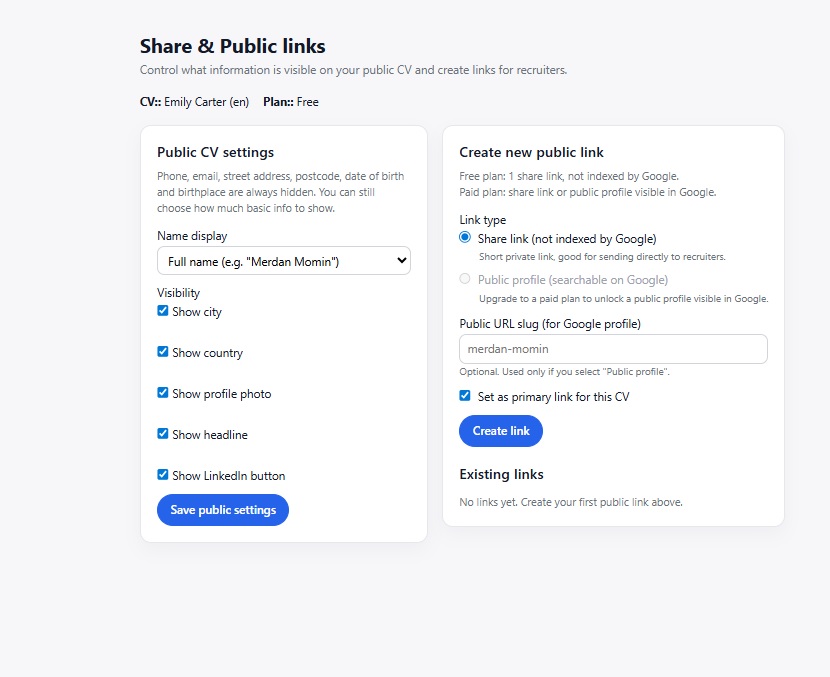The image size is (830, 677).
Task: Click the Plan: Free label
Action: click(291, 102)
